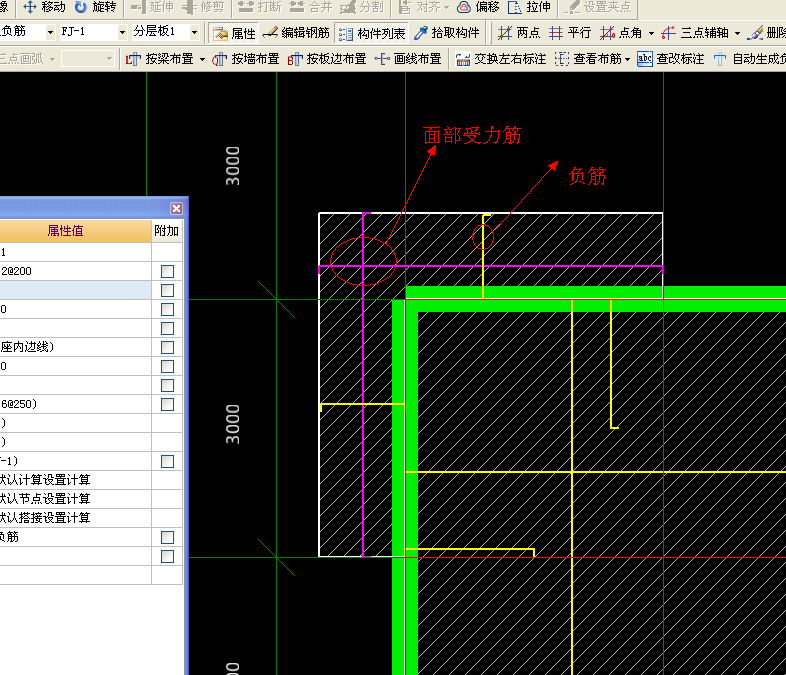
Task: Choose 按梁布置 layout by beam
Action: click(x=159, y=59)
